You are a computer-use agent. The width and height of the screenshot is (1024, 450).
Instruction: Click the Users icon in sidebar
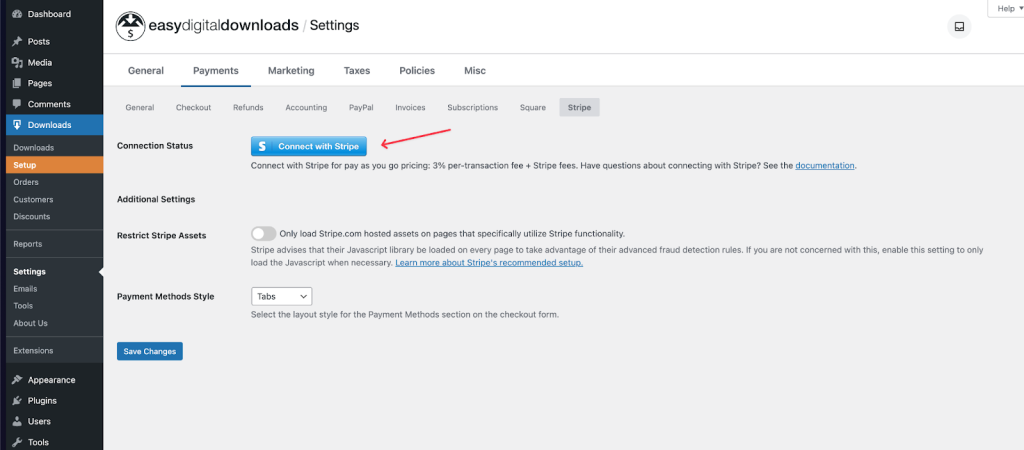(17, 422)
